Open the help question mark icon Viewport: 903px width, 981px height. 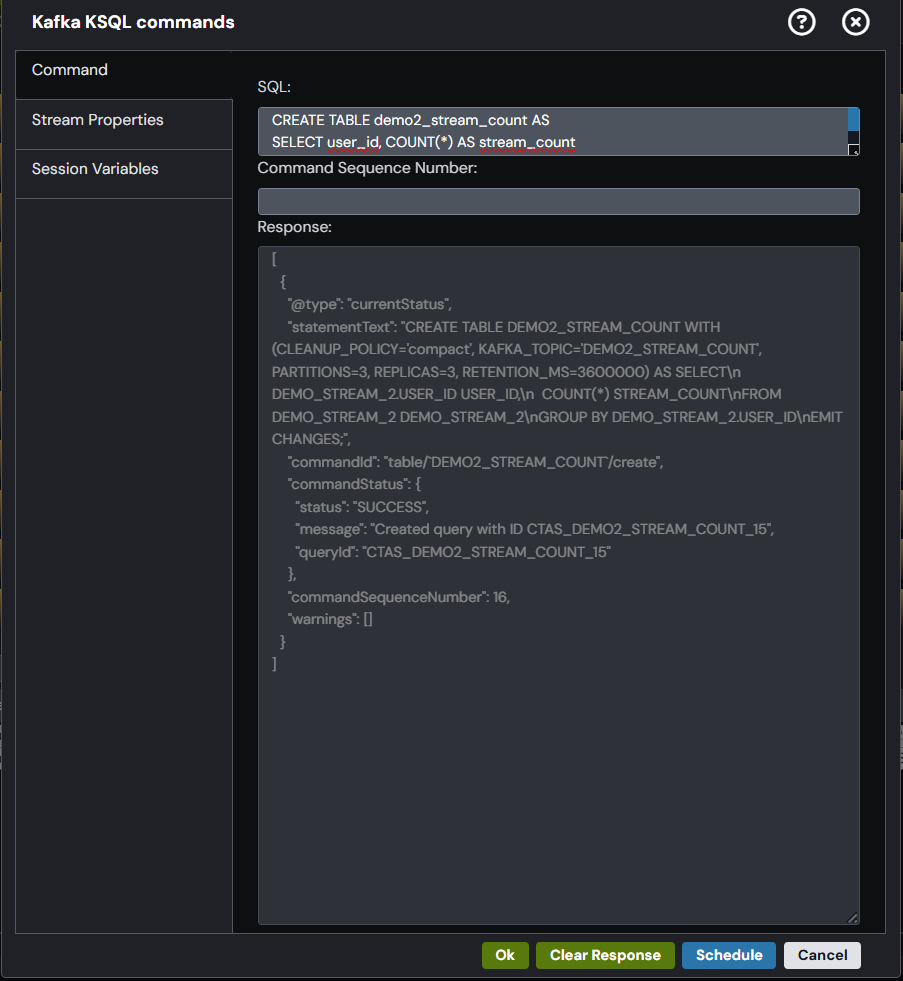click(801, 23)
